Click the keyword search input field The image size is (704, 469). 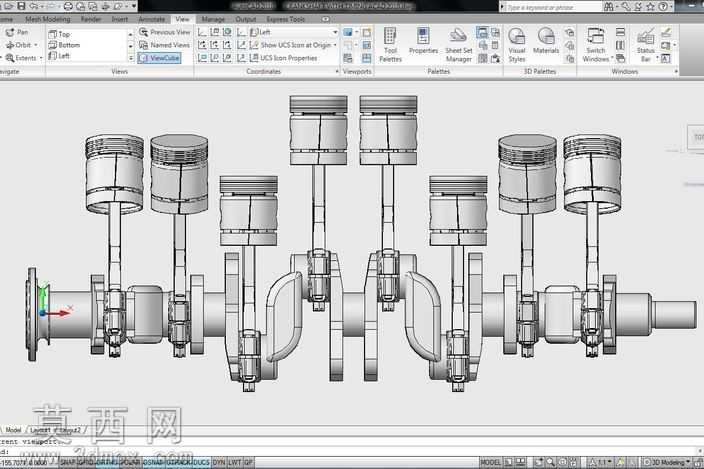coord(552,7)
